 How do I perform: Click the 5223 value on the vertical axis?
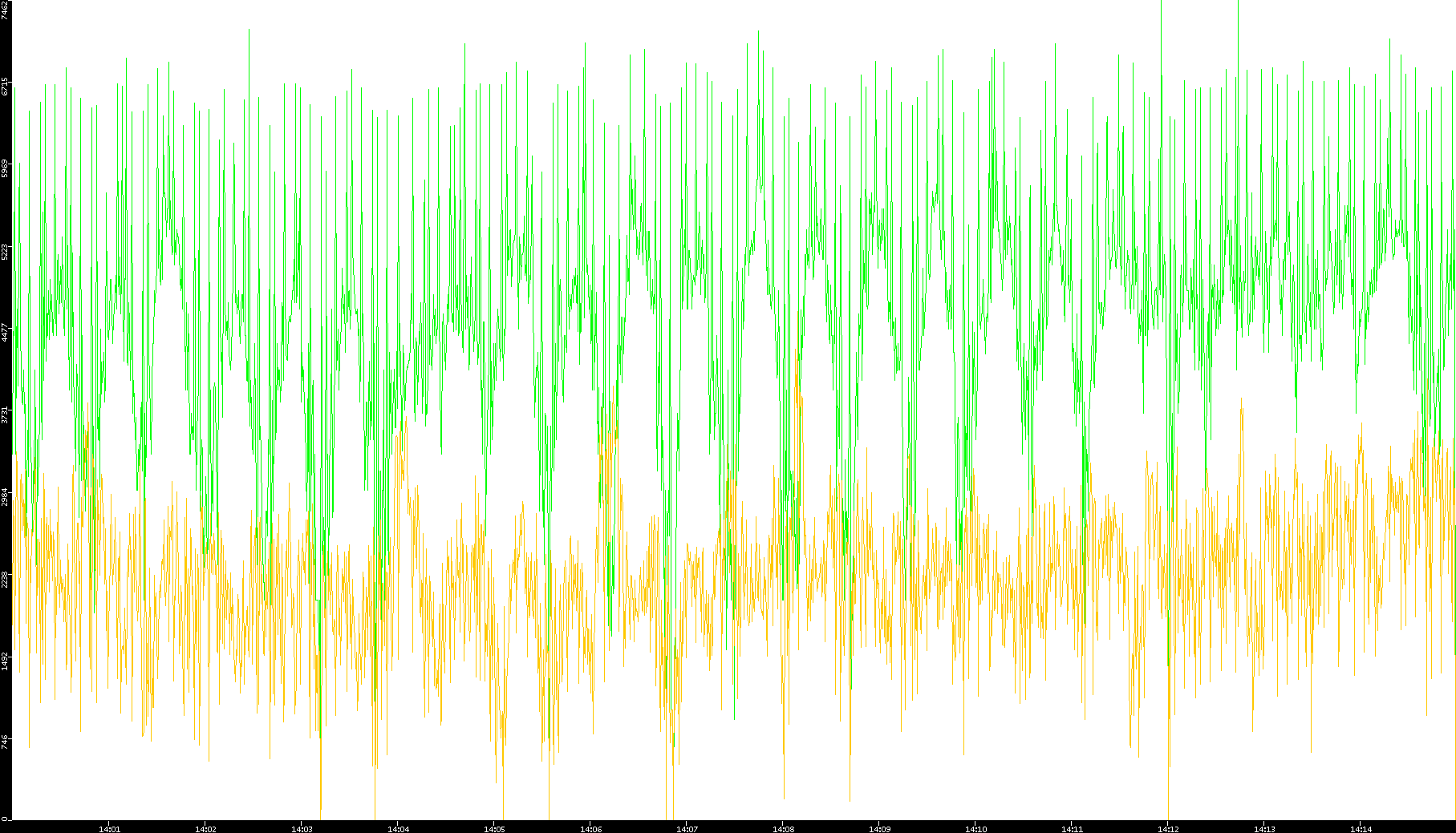[6, 251]
